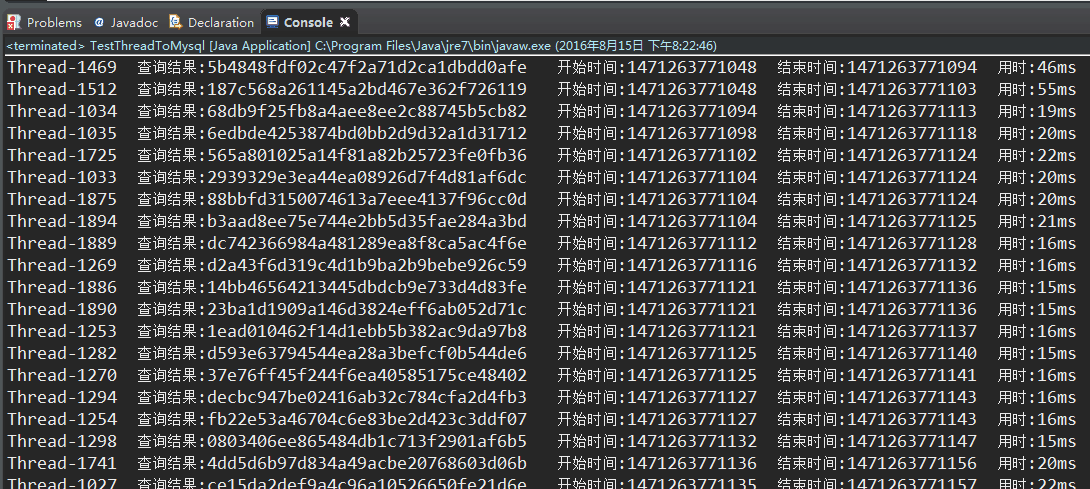Click Thread-1889 thread name
Screen dimensions: 1090x489
pyautogui.click(x=62, y=243)
